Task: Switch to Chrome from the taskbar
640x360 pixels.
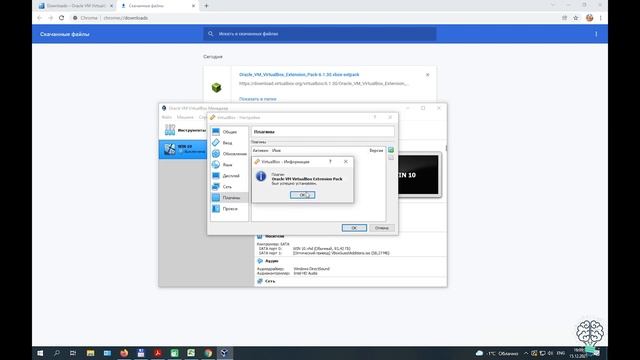Action: pos(208,353)
